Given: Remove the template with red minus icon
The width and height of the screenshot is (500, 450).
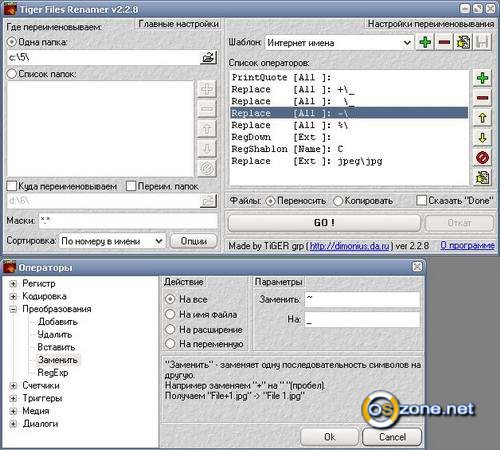Looking at the screenshot, I should tap(444, 42).
